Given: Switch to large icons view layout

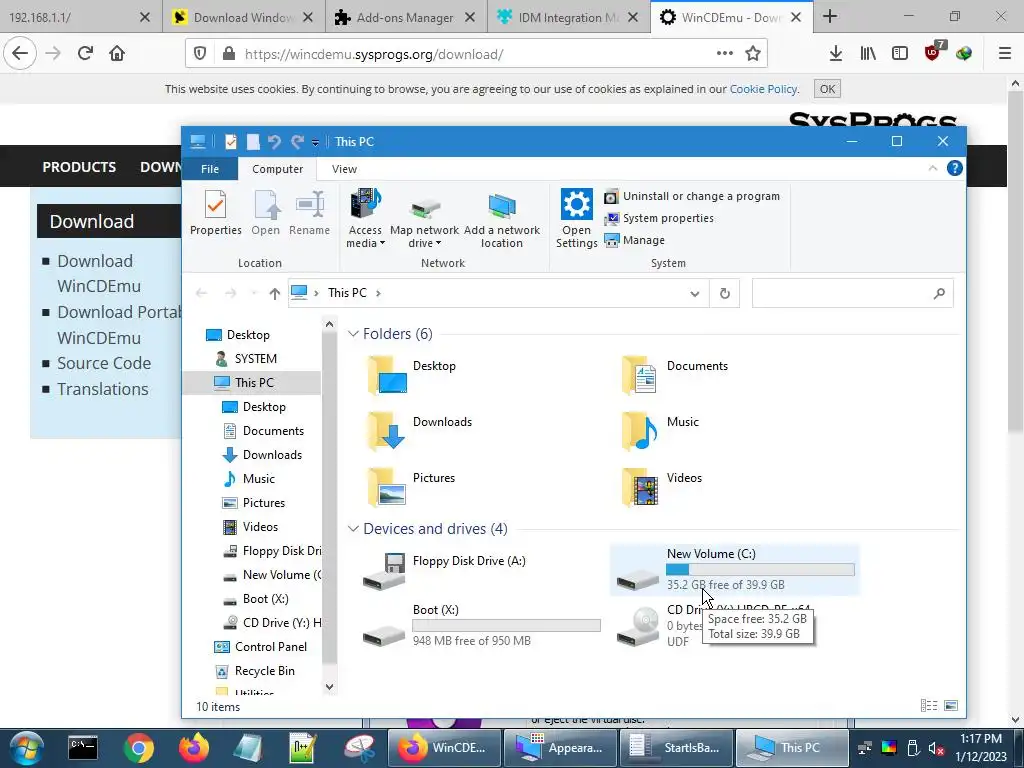Looking at the screenshot, I should [951, 705].
